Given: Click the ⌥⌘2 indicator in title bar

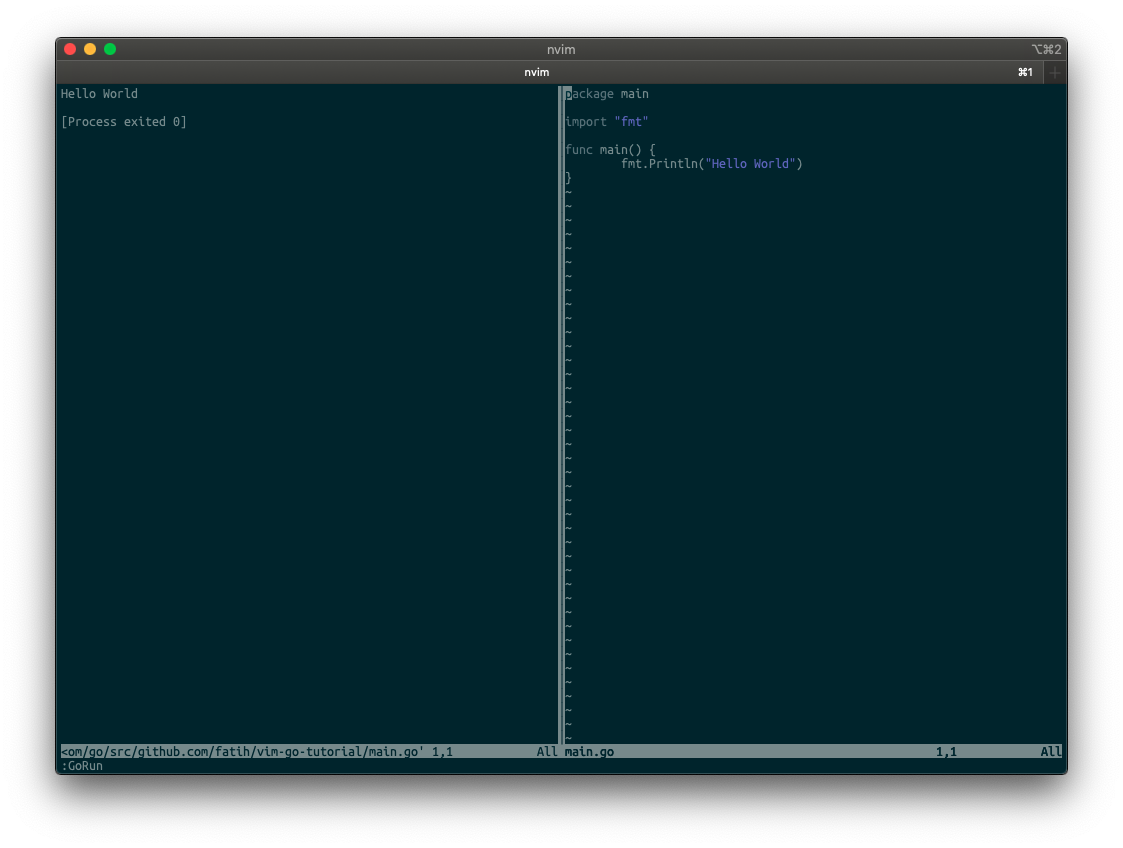Looking at the screenshot, I should pos(1046,49).
